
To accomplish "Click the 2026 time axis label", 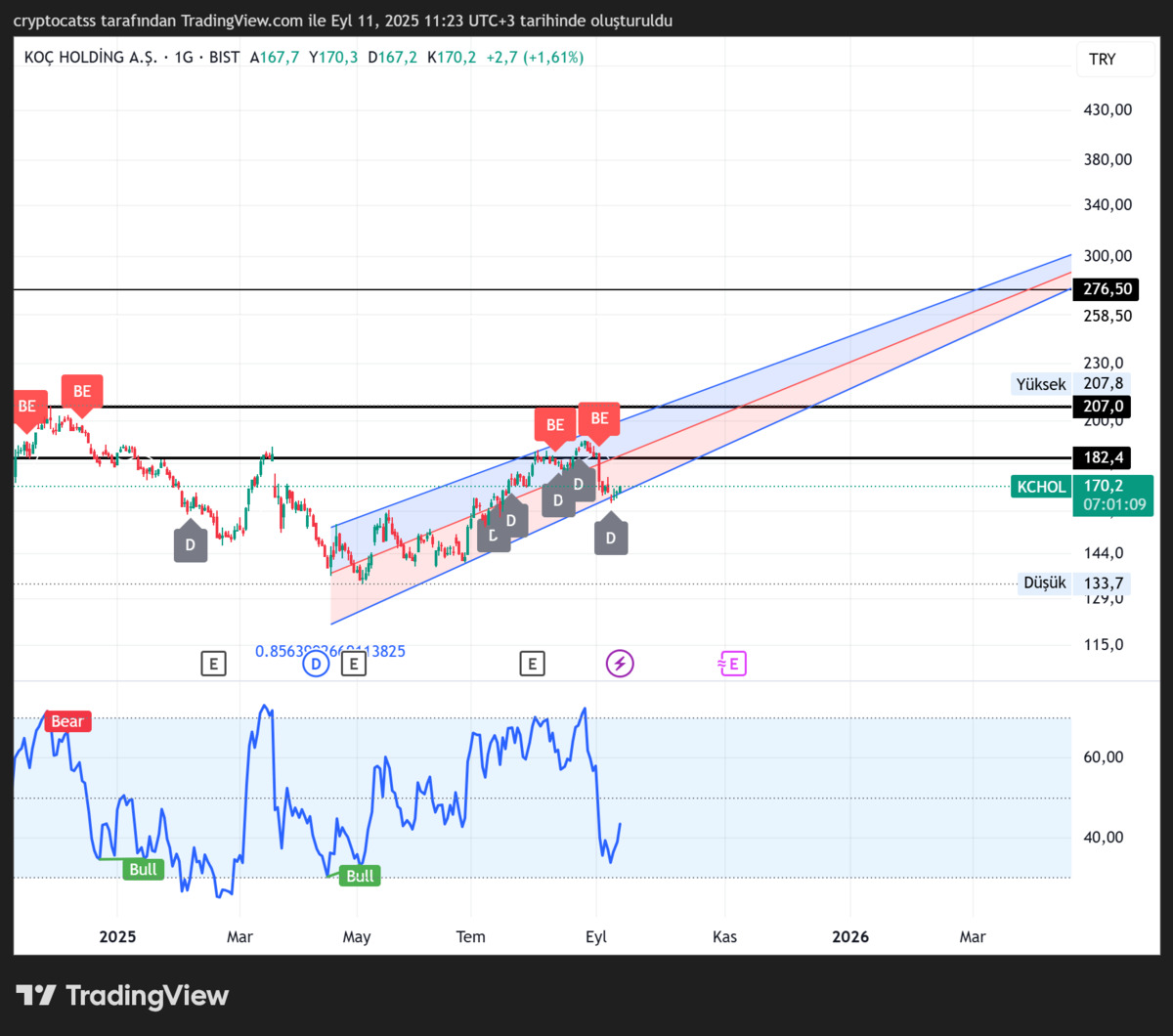I will click(x=850, y=936).
